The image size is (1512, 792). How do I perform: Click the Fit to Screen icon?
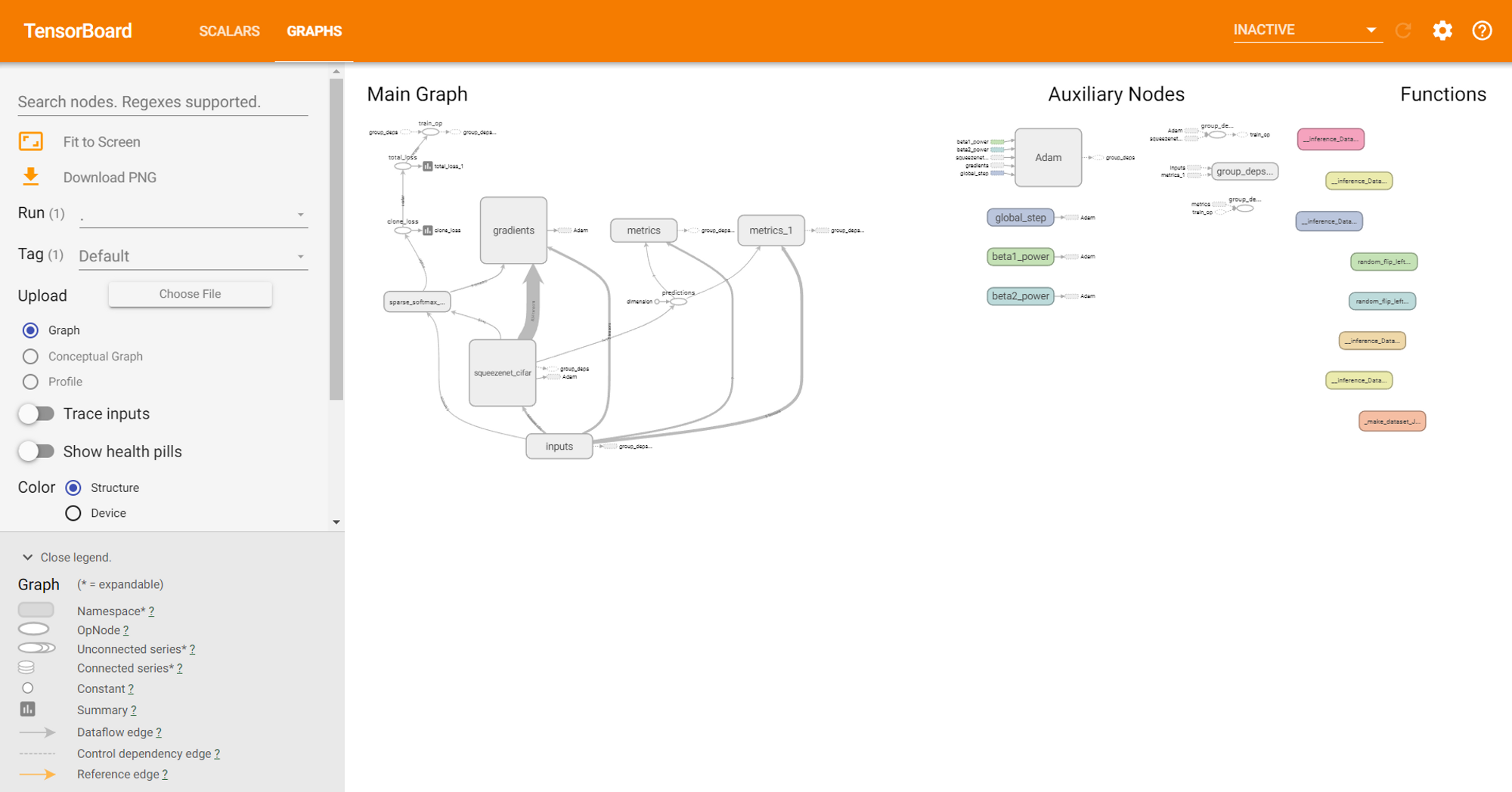coord(30,141)
